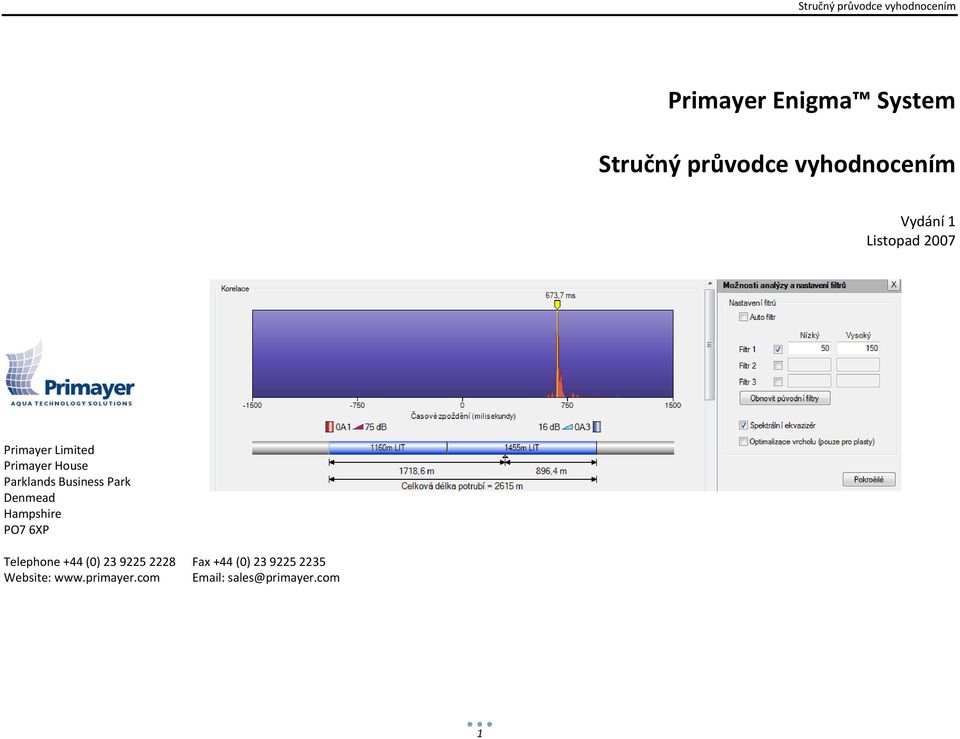Screen dimensions: 960x739
Task: Enable the Filtr 2 checkbox
Action: point(778,366)
